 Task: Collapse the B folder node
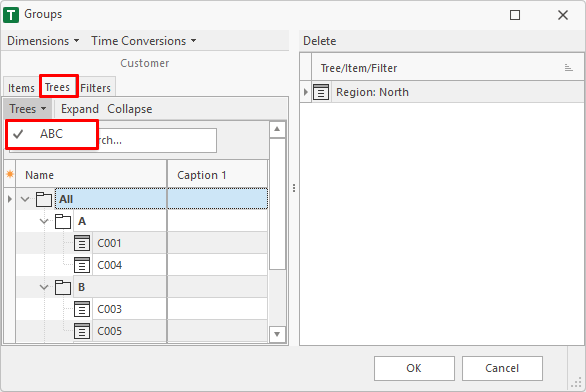coord(44,287)
